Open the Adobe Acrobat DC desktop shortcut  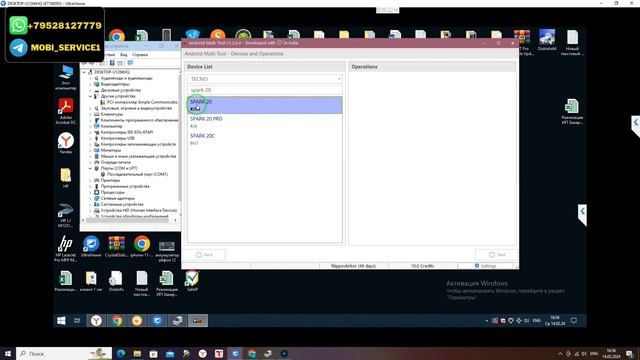[x=65, y=111]
